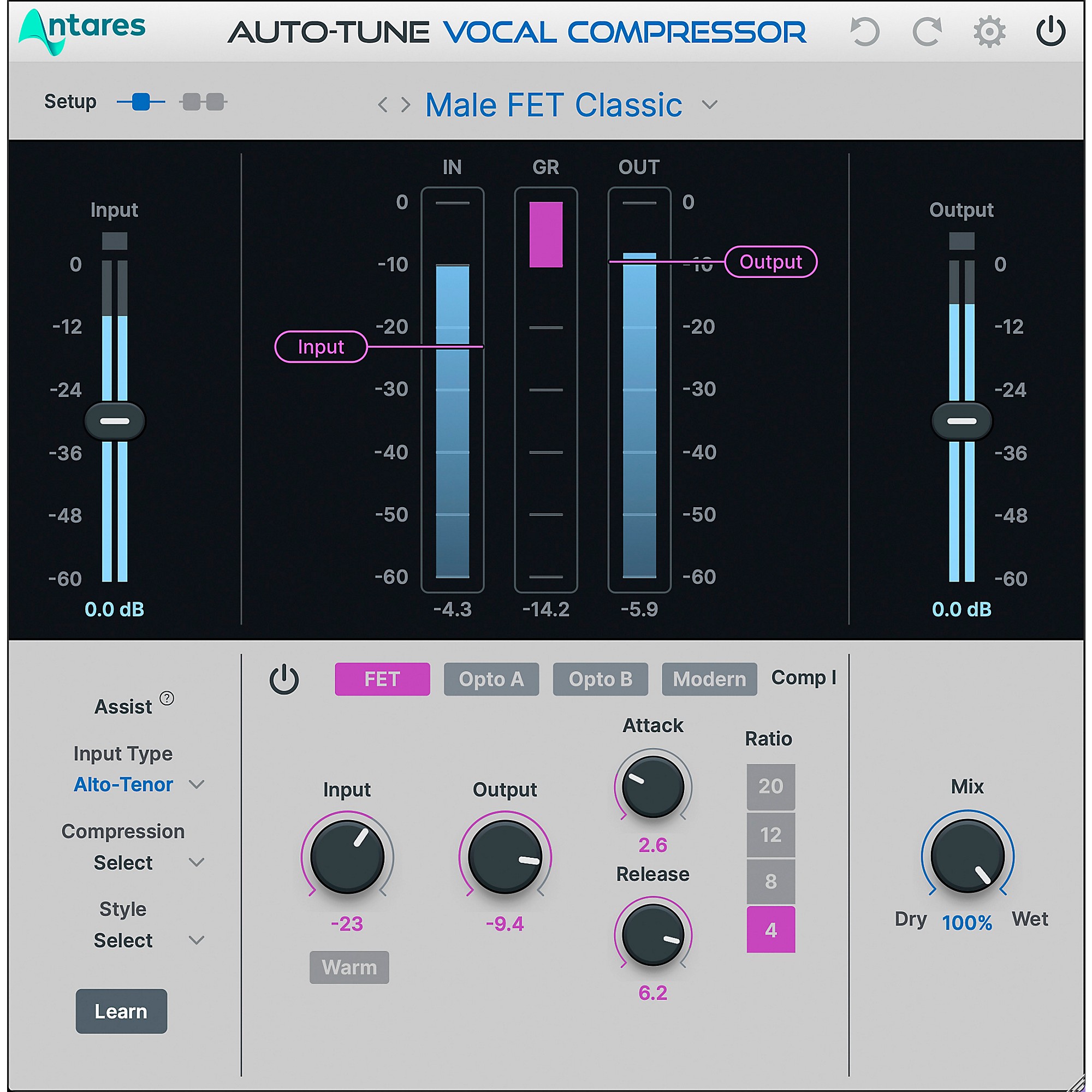Click the Setup label

[70, 102]
